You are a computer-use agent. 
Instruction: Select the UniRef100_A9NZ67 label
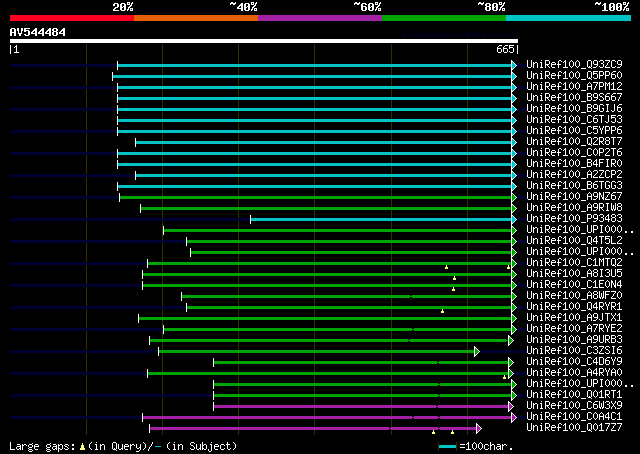point(574,197)
